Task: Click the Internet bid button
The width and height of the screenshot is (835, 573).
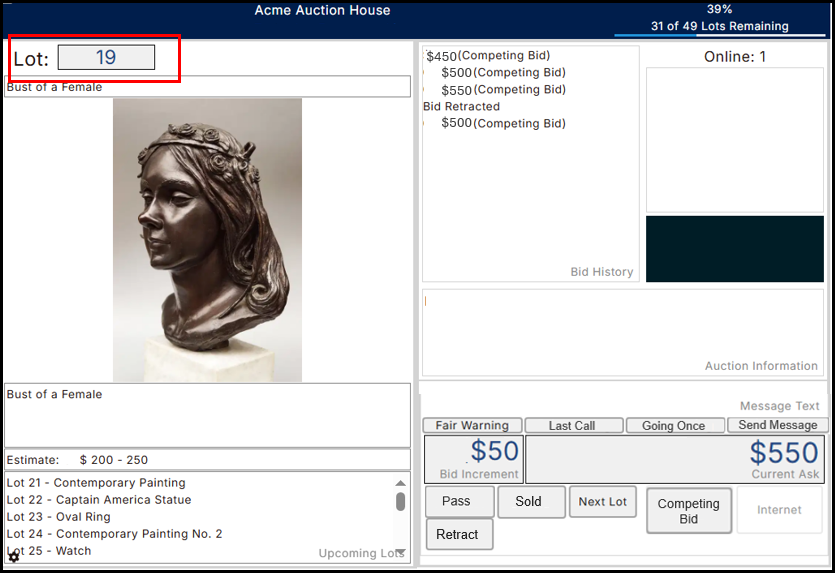Action: click(780, 510)
